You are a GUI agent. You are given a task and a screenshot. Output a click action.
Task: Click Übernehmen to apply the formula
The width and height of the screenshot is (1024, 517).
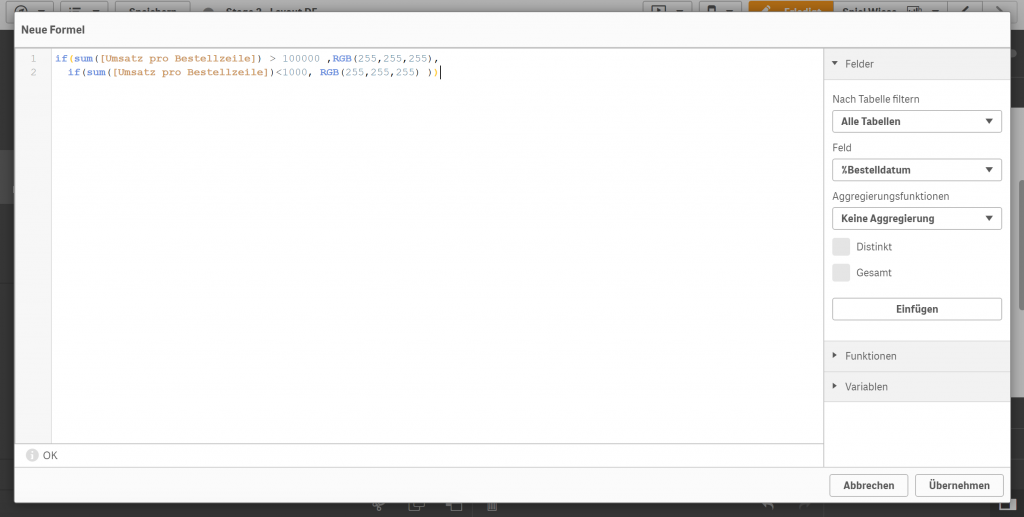pyautogui.click(x=958, y=485)
